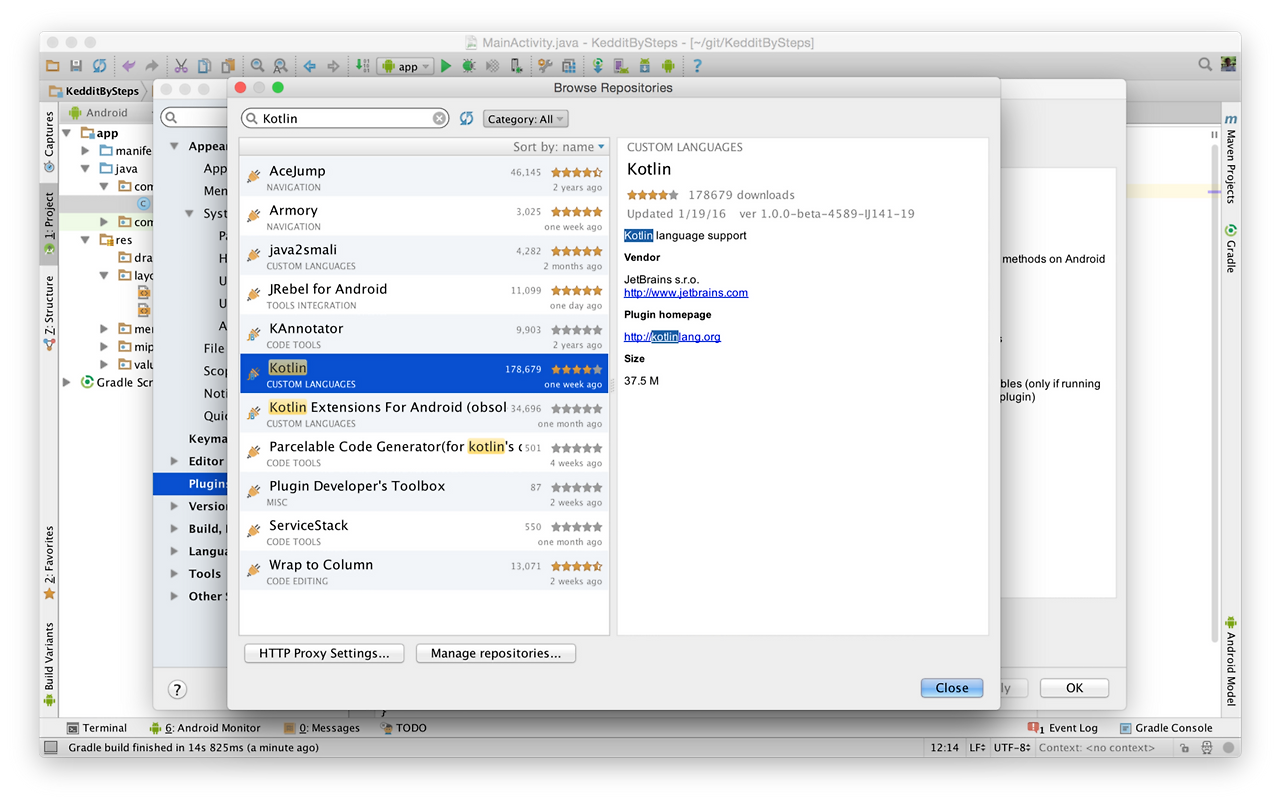1280x803 pixels.
Task: Run the app with the green play icon
Action: (x=445, y=66)
